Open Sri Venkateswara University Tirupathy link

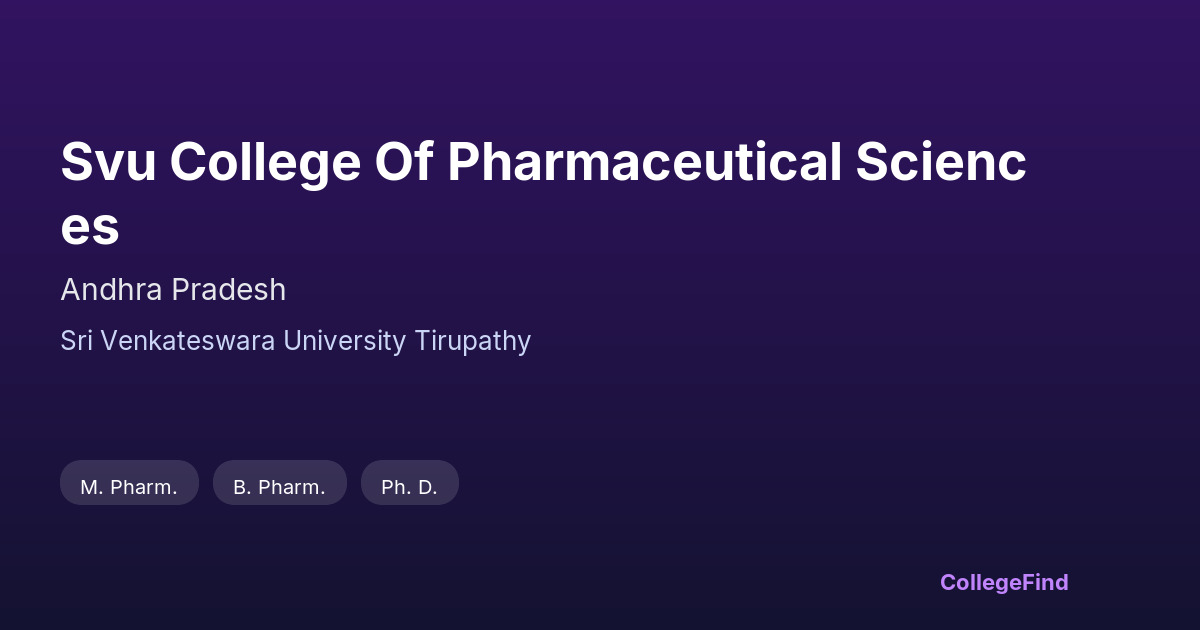pos(295,341)
